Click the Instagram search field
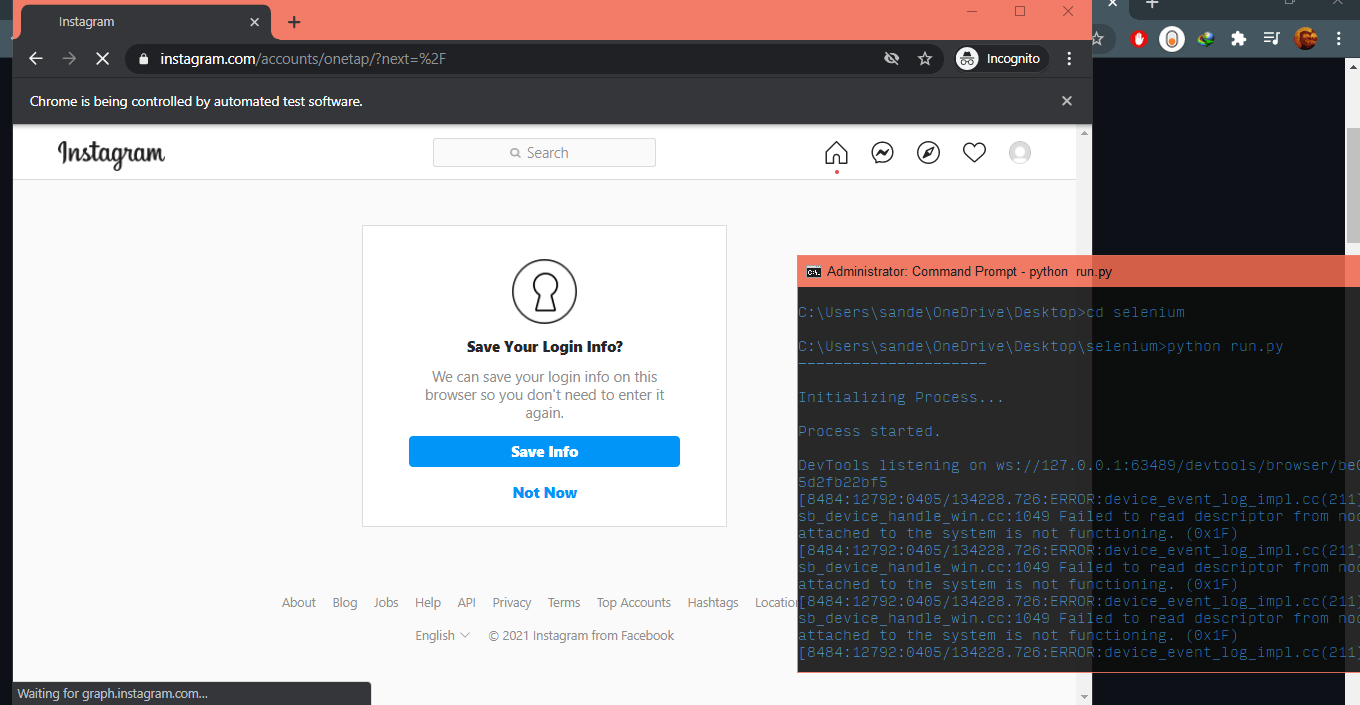1360x705 pixels. (x=544, y=152)
